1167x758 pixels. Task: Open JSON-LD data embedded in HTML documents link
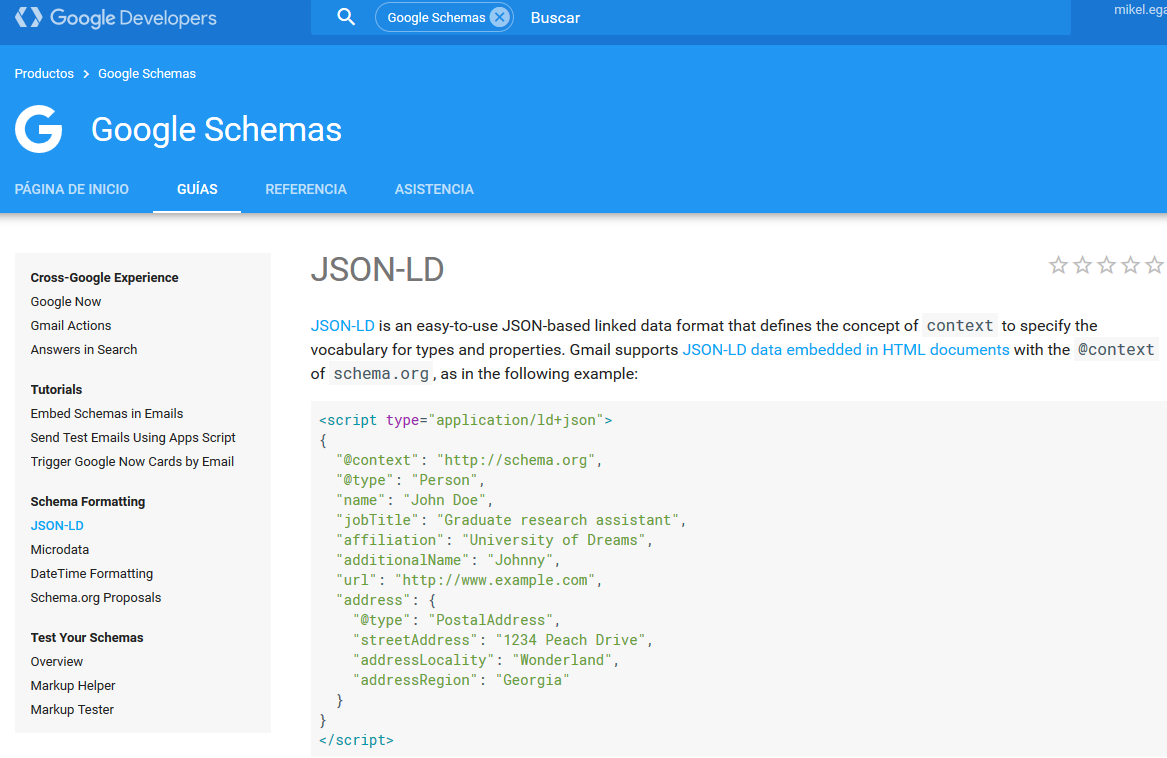845,349
